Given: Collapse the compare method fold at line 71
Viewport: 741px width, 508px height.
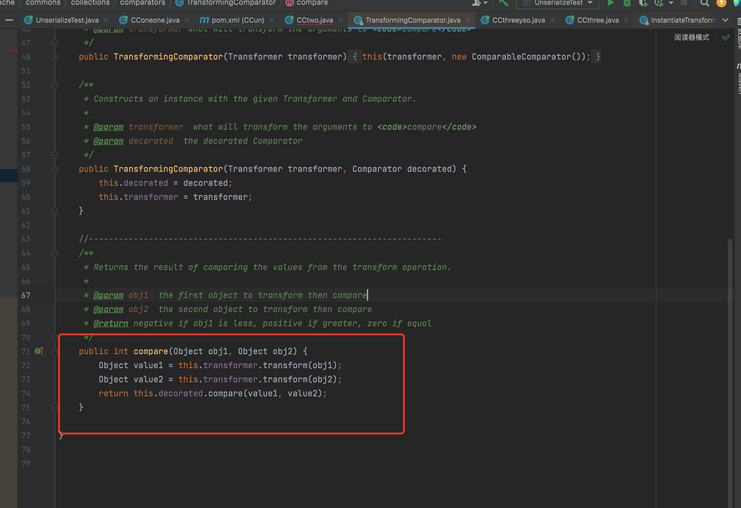Looking at the screenshot, I should coord(55,351).
